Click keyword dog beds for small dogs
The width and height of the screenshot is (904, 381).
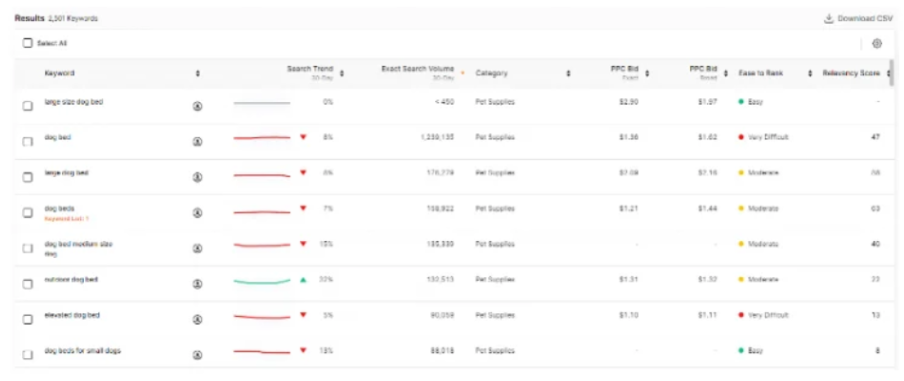point(82,350)
